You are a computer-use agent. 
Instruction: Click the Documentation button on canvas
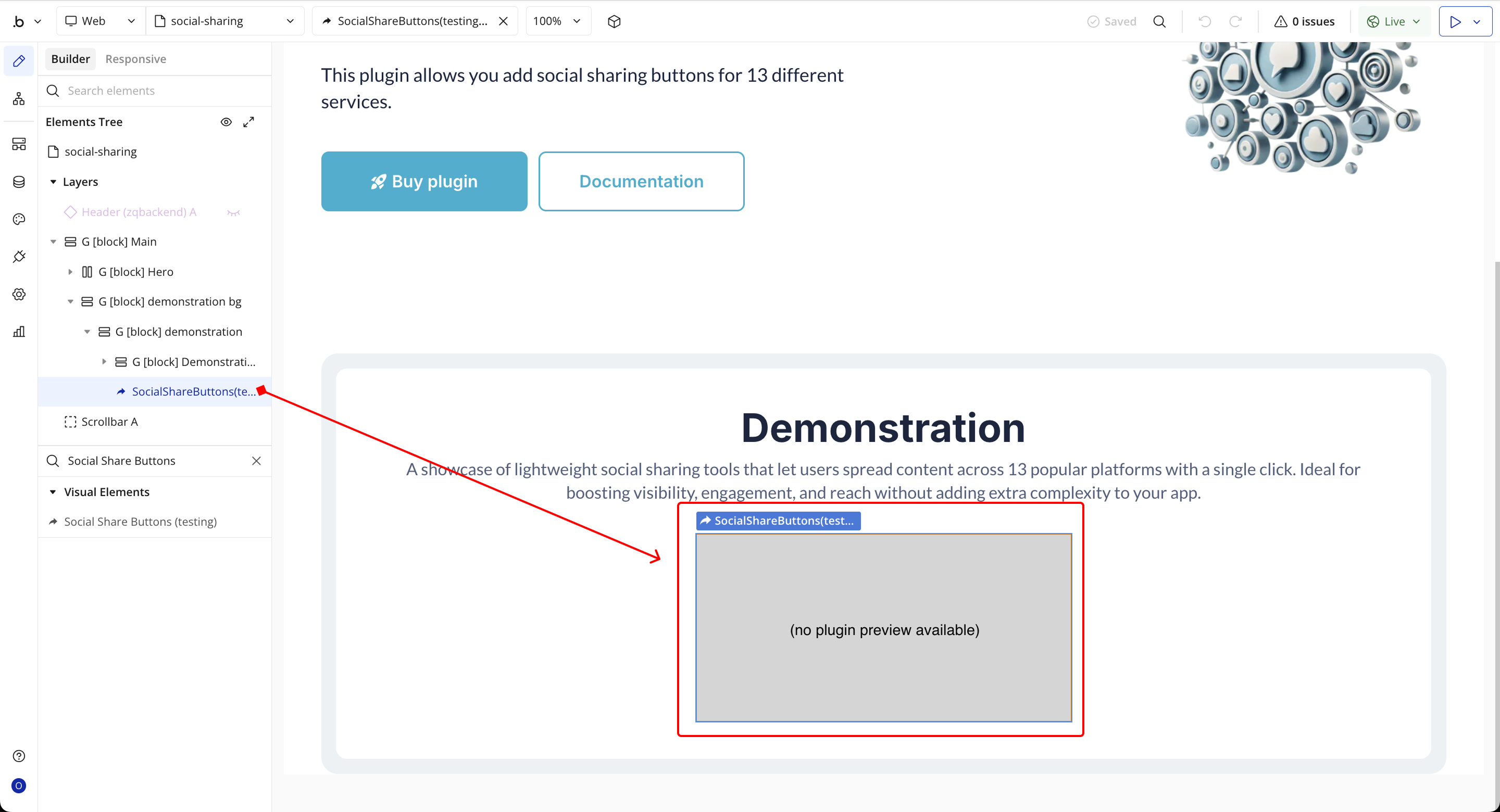coord(641,182)
